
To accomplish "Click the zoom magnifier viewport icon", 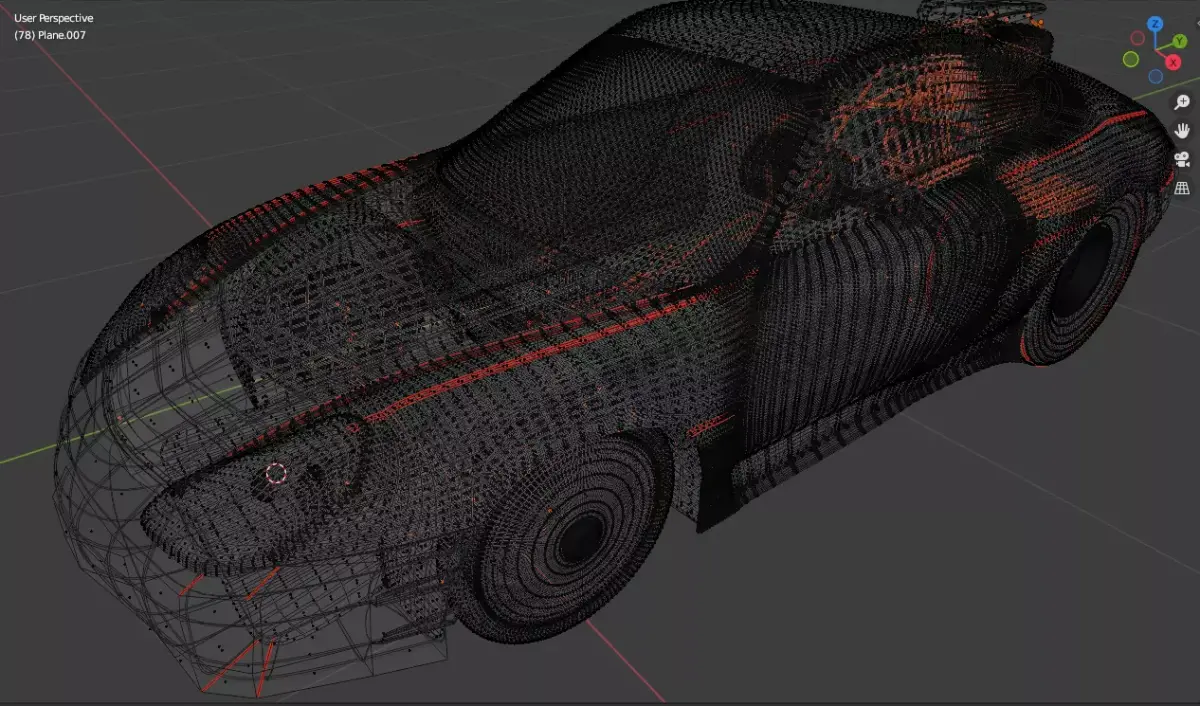I will (1182, 102).
